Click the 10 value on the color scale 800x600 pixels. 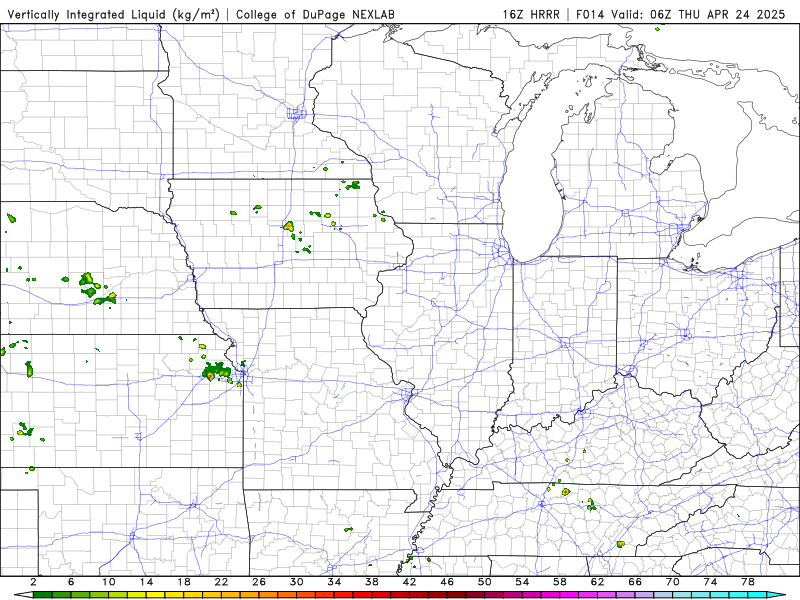coord(109,582)
